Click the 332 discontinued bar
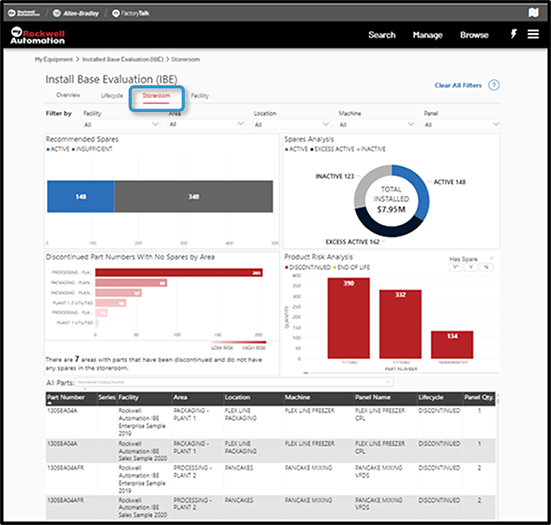Screen dimensions: 551x525 click(x=400, y=324)
